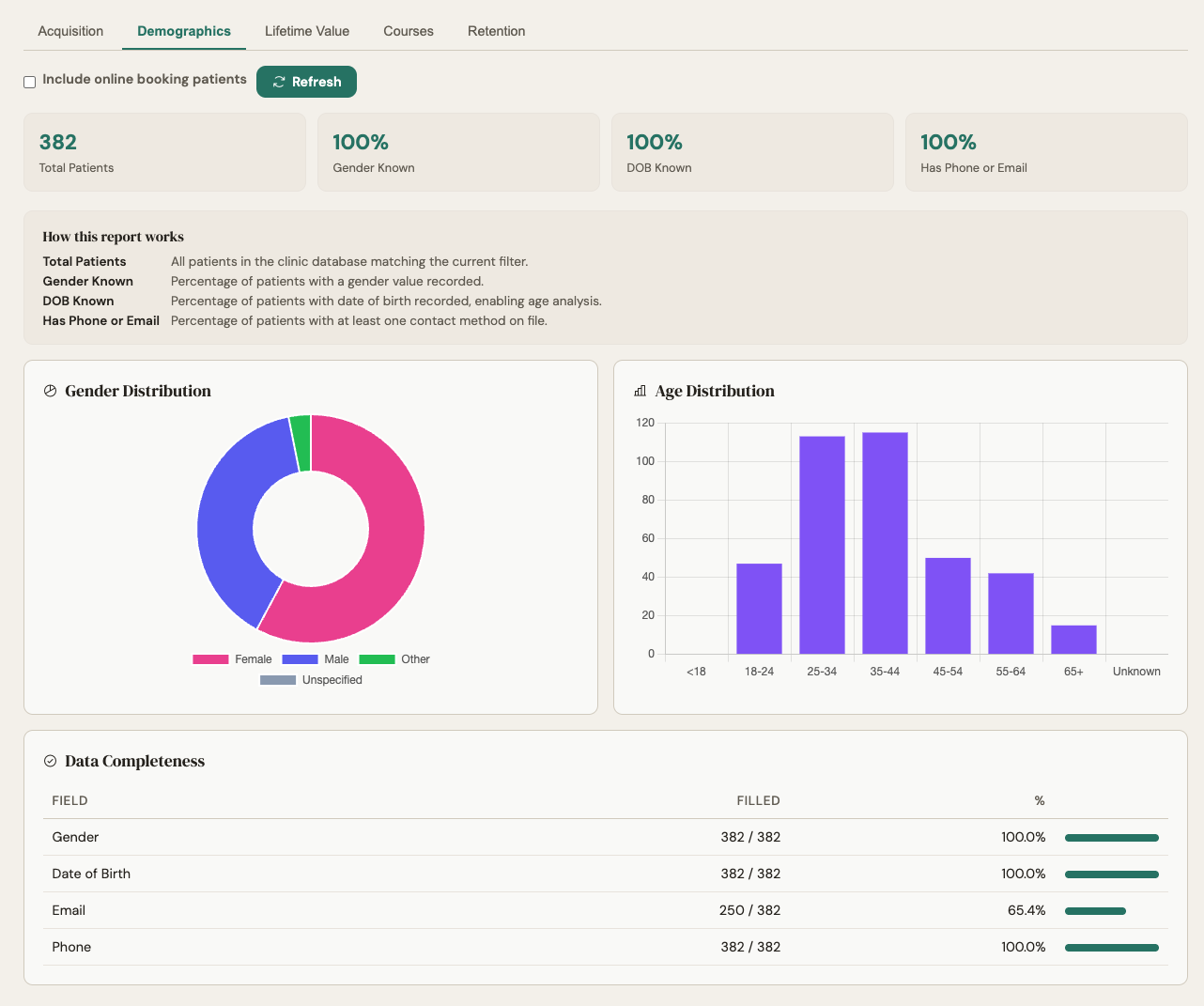
Task: Click the Other green legend swatch
Action: point(376,659)
